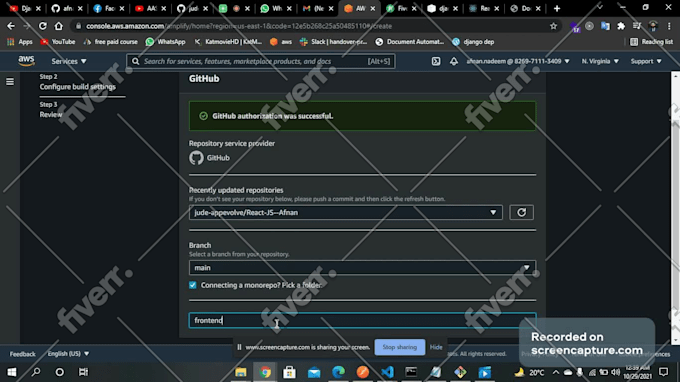The height and width of the screenshot is (382, 680).
Task: Open the notifications bell icon
Action: [454, 61]
